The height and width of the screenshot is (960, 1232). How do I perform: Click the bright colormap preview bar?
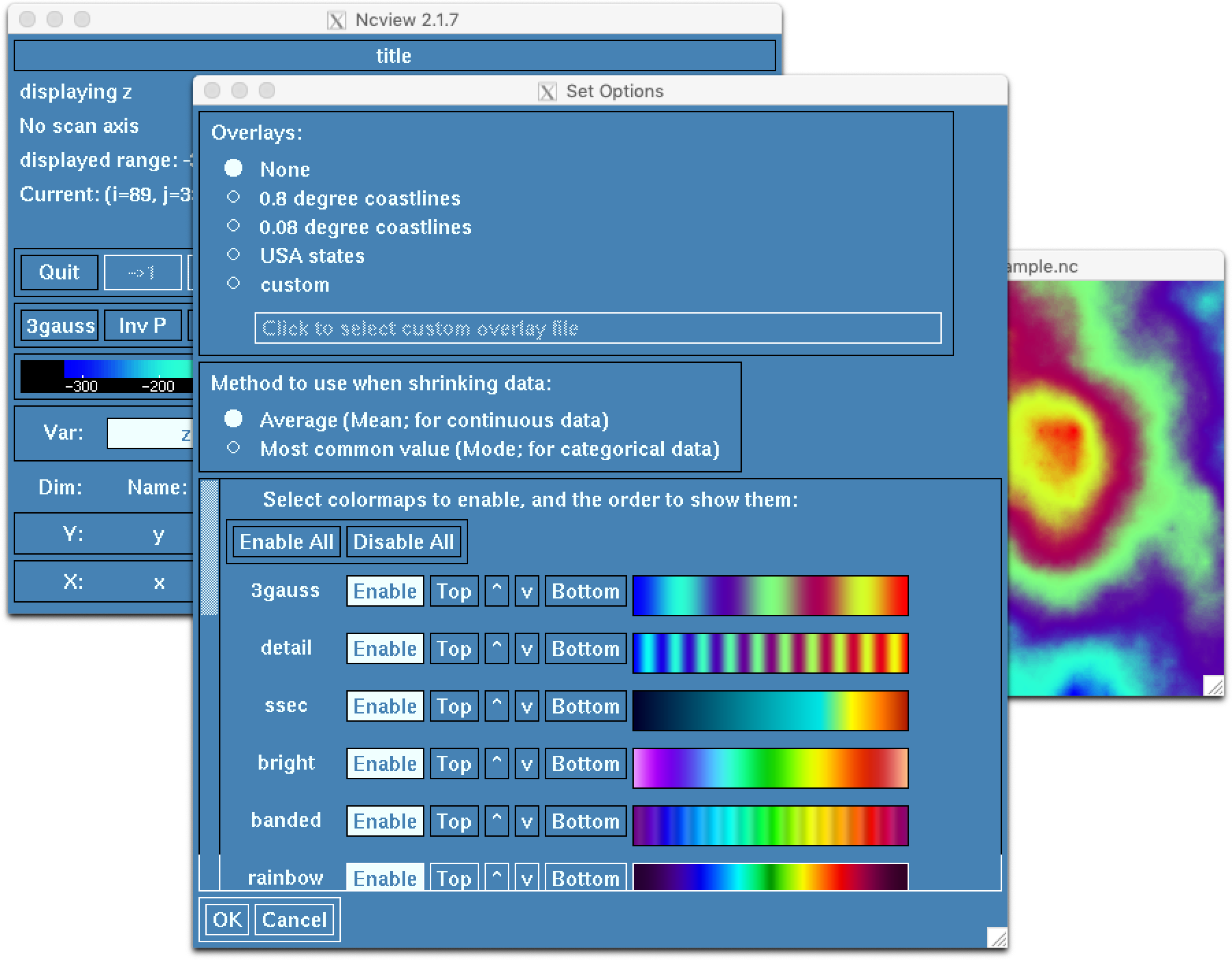coord(771,768)
